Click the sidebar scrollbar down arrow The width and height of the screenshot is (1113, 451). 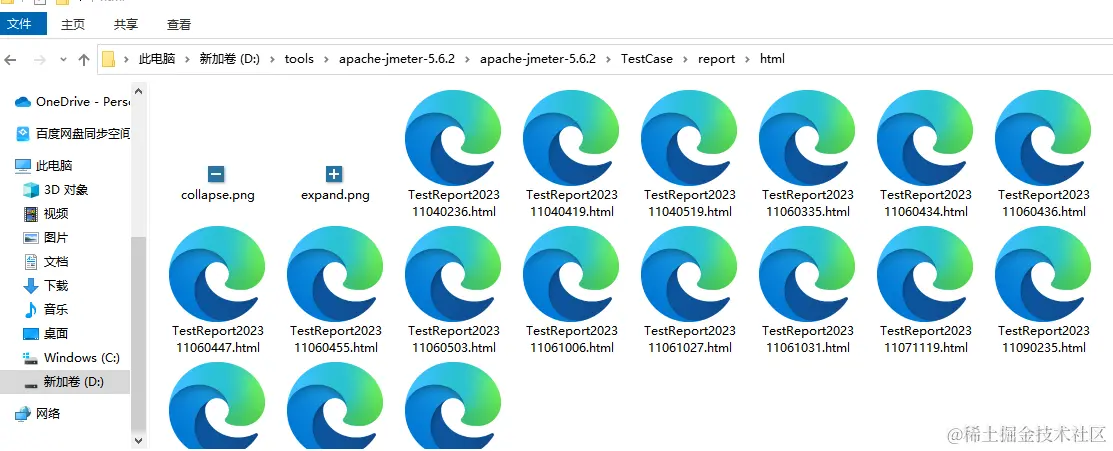tap(138, 440)
